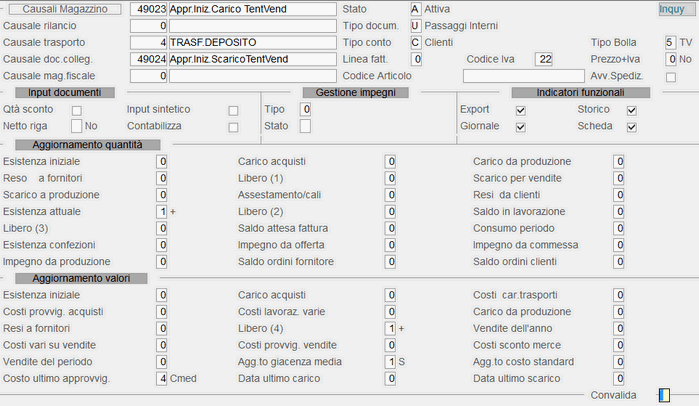Uncheck the Giornale checkbox

521,127
